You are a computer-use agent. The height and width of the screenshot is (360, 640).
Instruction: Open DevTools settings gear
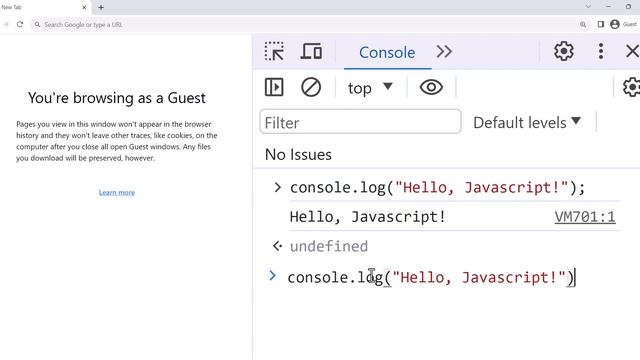[x=564, y=51]
